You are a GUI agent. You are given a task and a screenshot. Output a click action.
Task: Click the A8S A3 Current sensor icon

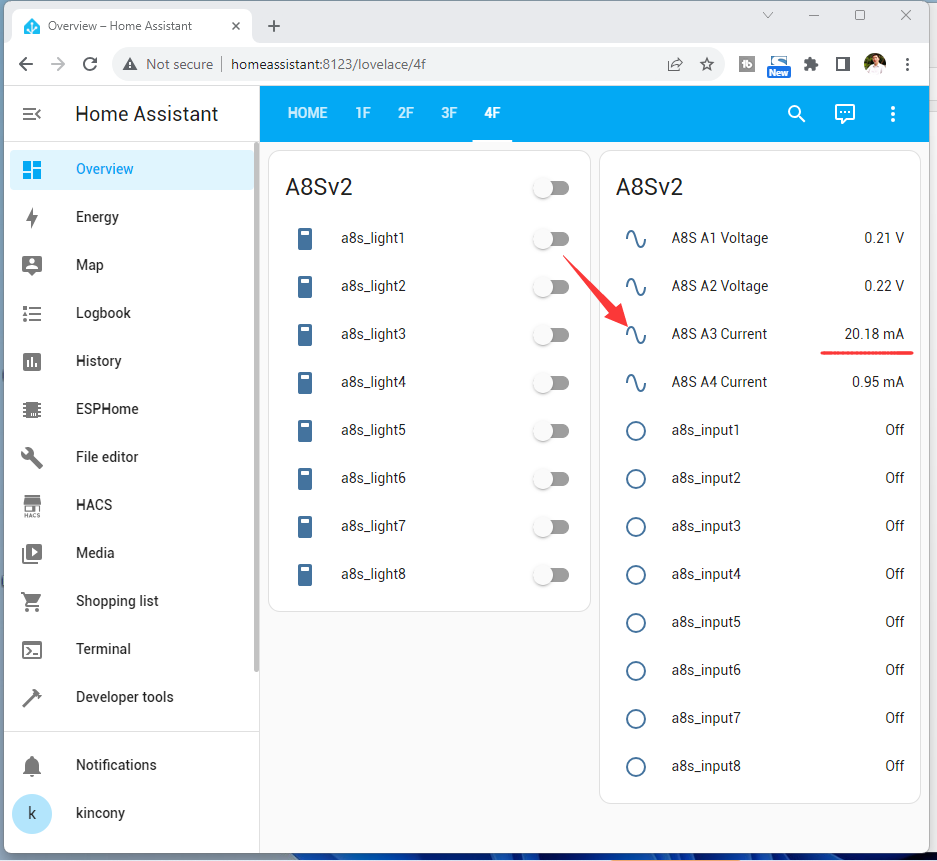(x=635, y=334)
